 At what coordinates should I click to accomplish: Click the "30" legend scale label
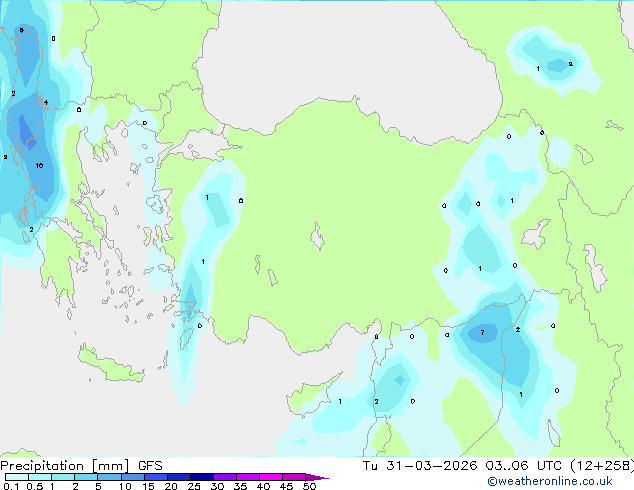[x=217, y=486]
